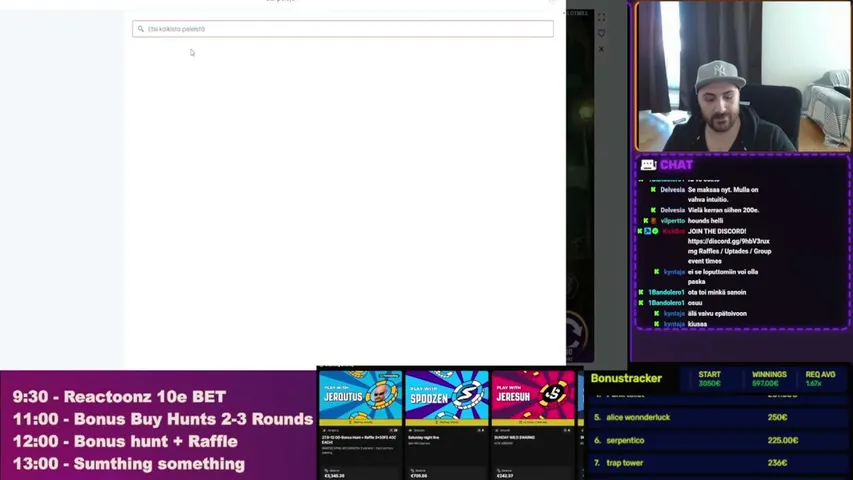This screenshot has height=480, width=853.
Task: Click the streamer webcam feed
Action: click(743, 76)
